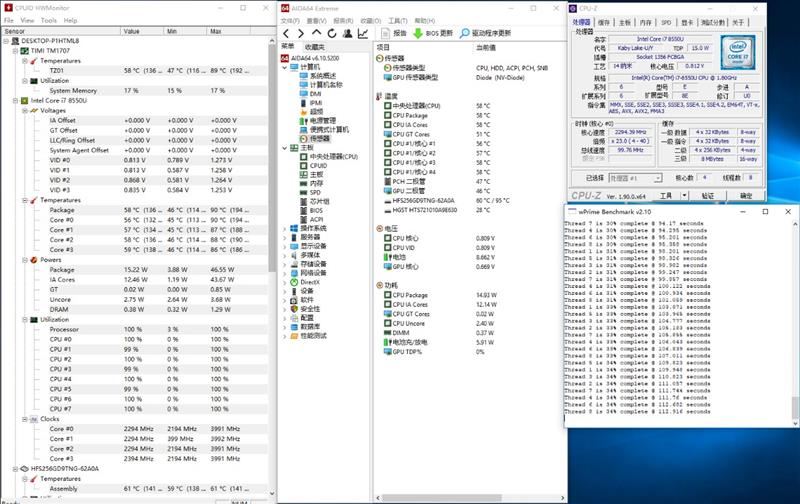Select 中央处理器(CPU) in AIDA64 tree
This screenshot has height=504, width=800.
334,157
